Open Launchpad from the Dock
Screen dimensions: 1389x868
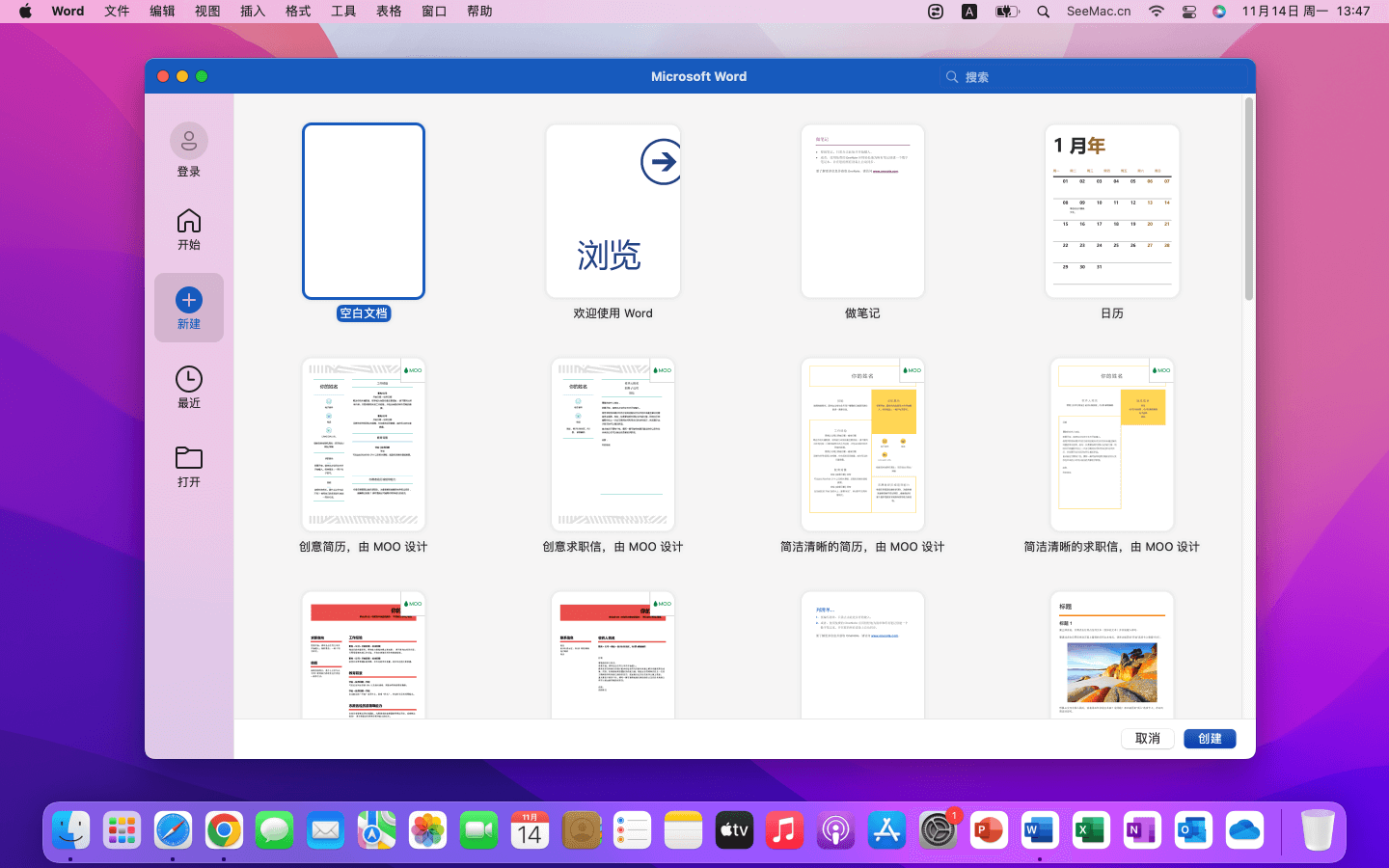pos(123,830)
